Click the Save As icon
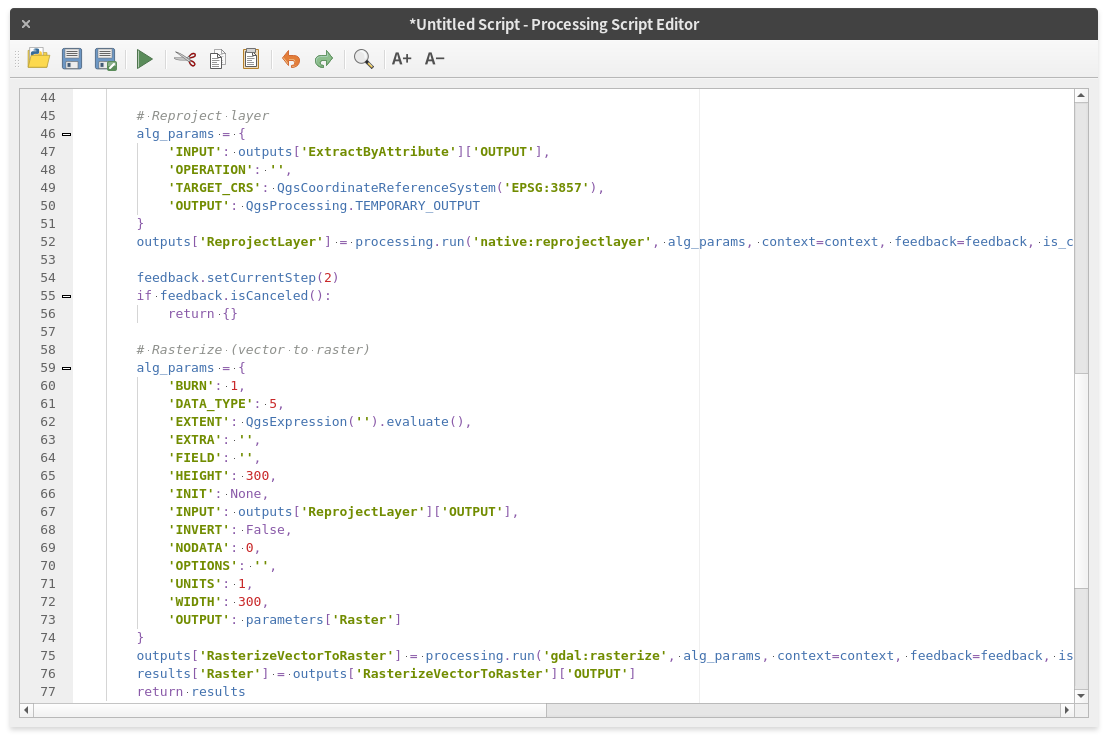 105,59
